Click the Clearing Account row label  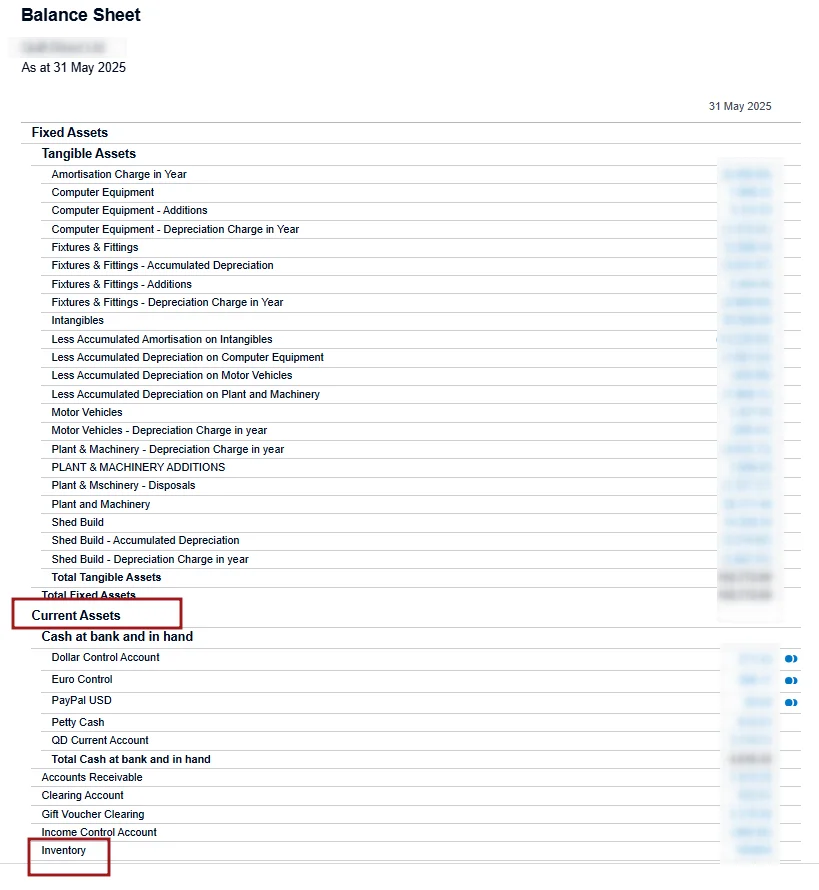[83, 795]
